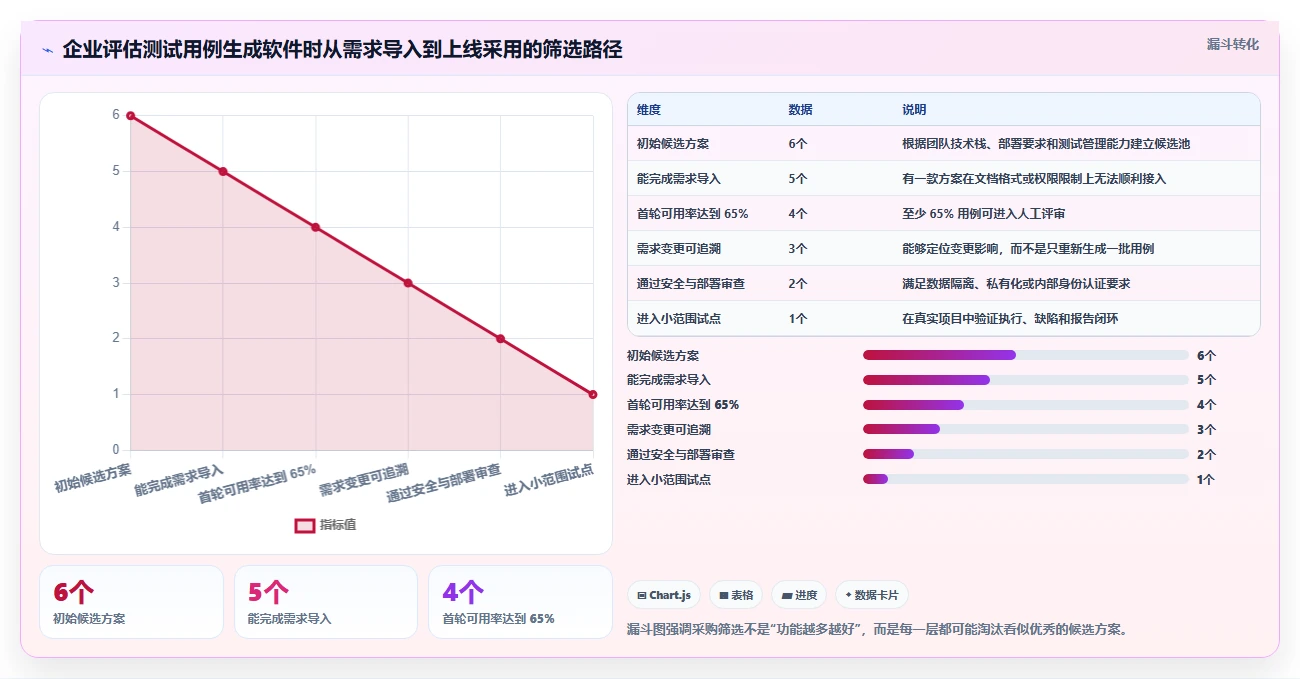1300x679 pixels.
Task: Click the lightning icon beside the title
Action: (x=47, y=50)
